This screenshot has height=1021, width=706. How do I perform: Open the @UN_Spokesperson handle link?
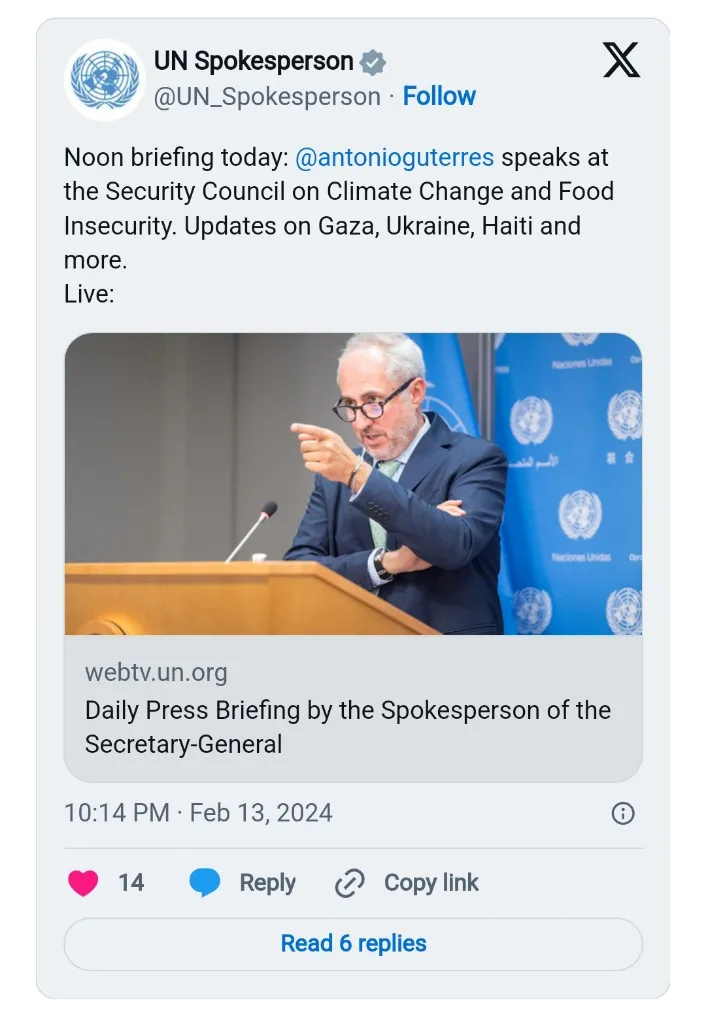pyautogui.click(x=266, y=97)
